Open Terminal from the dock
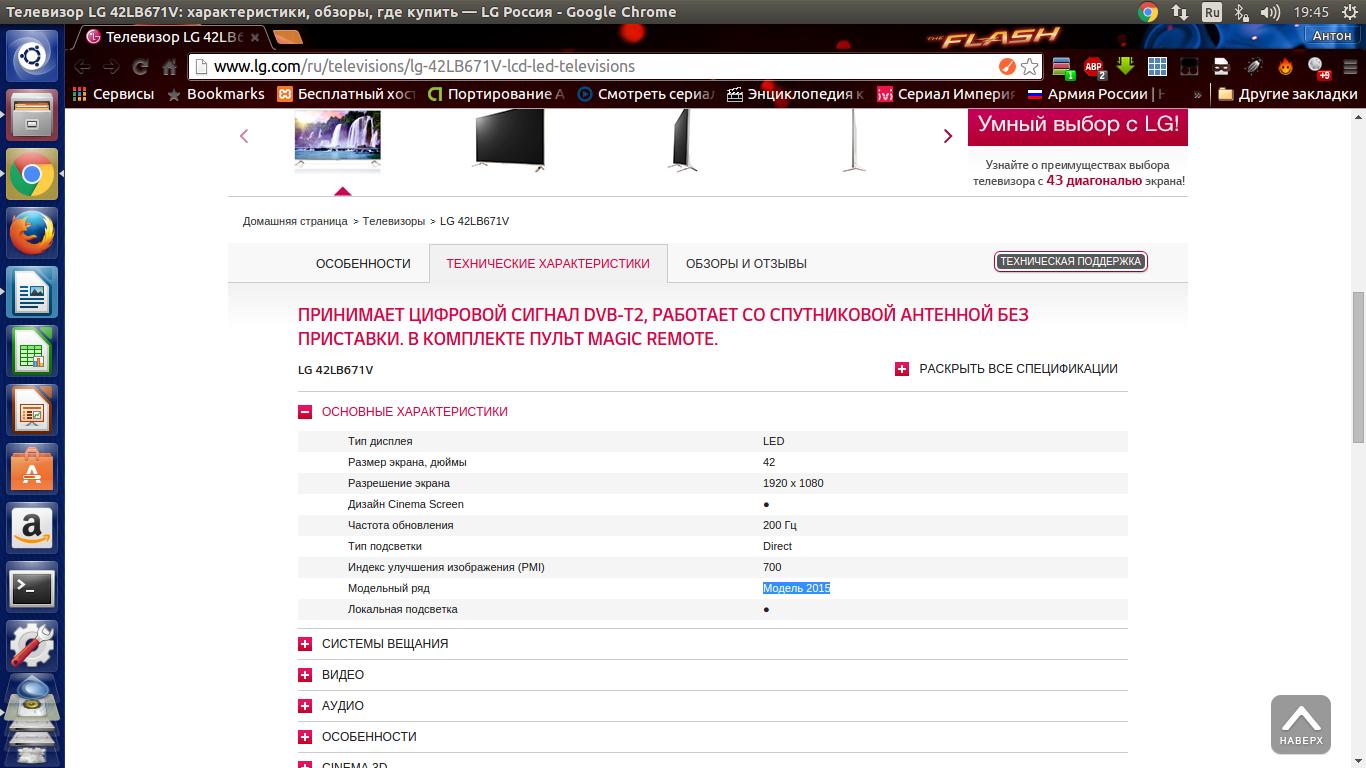The image size is (1366, 768). coord(32,588)
